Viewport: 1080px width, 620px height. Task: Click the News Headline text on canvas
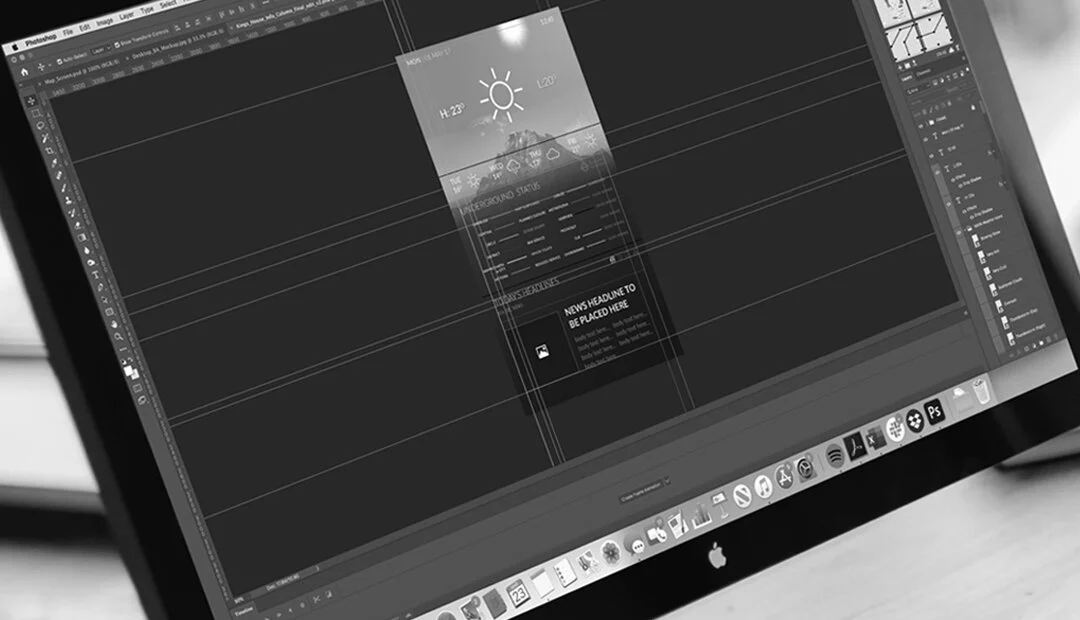pos(598,304)
